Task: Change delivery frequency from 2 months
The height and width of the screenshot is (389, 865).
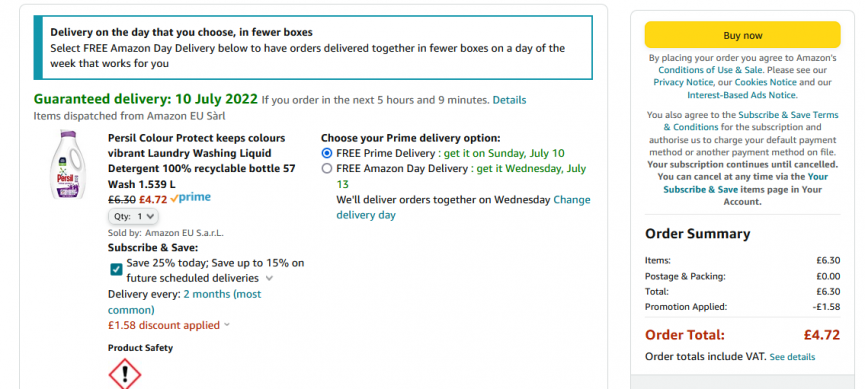Action: 184,301
